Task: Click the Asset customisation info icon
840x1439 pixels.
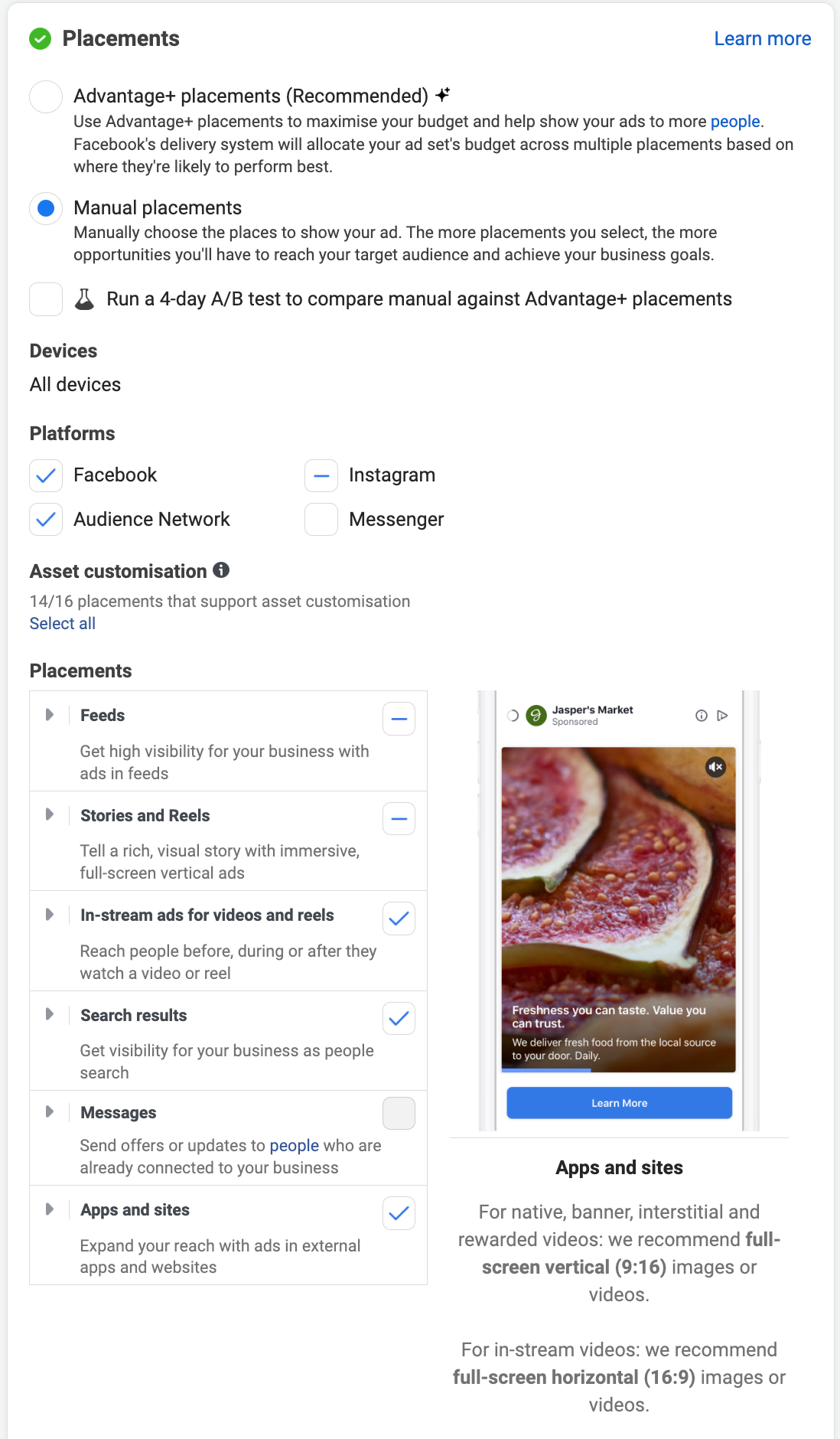Action: tap(221, 570)
